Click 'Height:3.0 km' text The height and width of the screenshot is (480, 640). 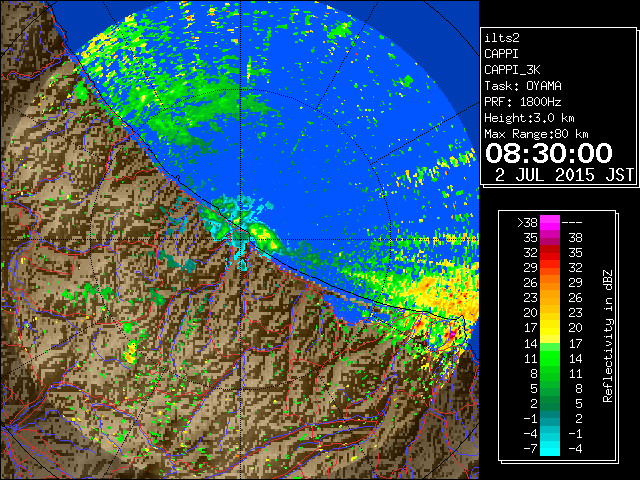(x=529, y=118)
